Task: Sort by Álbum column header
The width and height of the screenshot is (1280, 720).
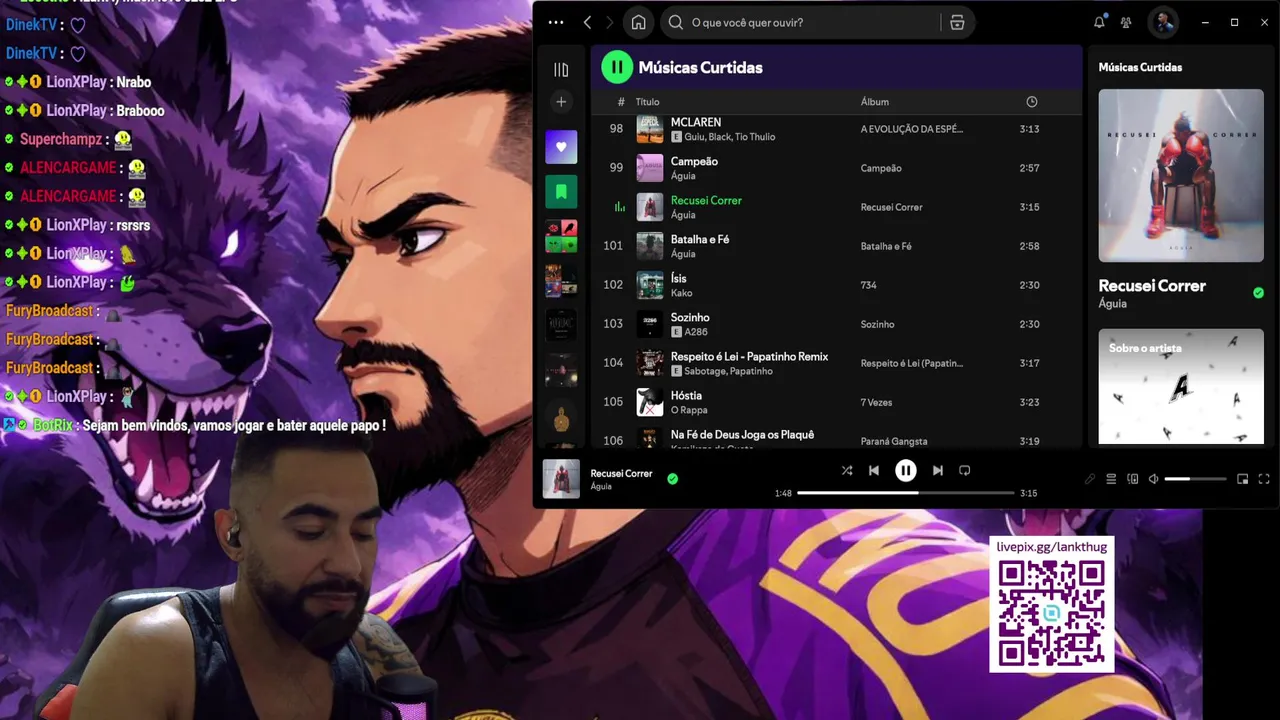Action: (874, 102)
